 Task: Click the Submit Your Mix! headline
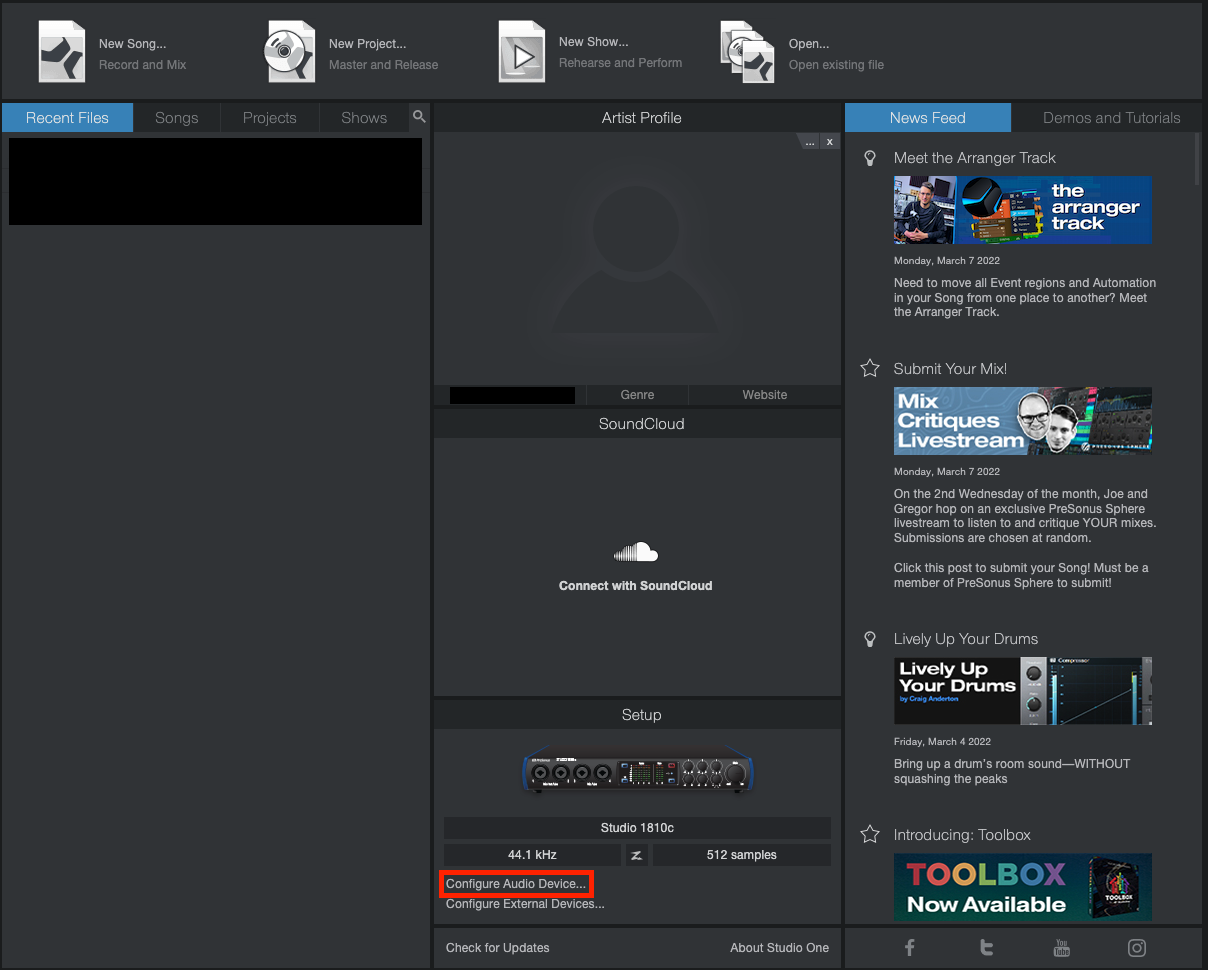[950, 369]
